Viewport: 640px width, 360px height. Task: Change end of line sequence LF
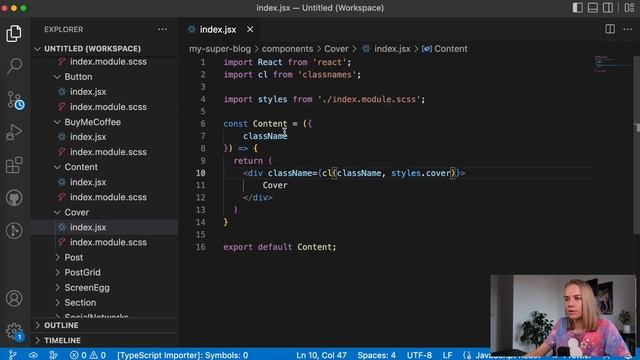pos(447,355)
